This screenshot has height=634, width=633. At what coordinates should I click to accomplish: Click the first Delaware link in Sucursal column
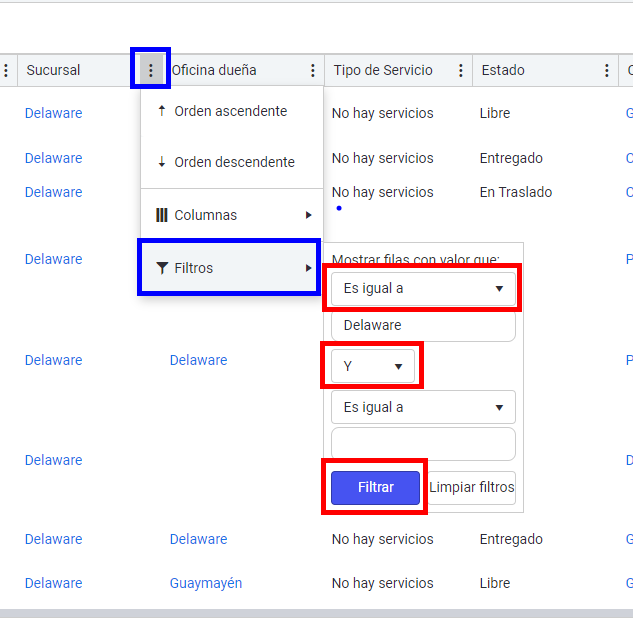(54, 113)
